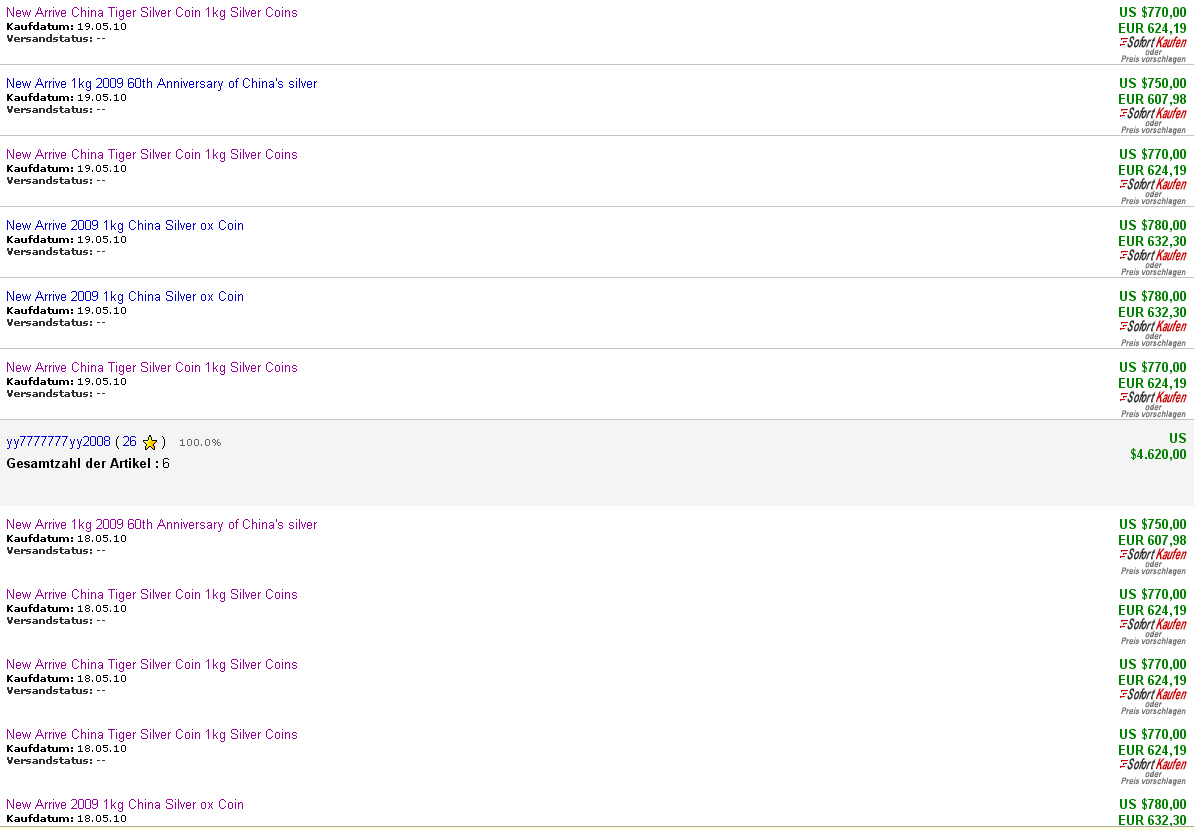The height and width of the screenshot is (830, 1194).
Task: Open seller profile yy7777777yy2008
Action: [x=58, y=442]
